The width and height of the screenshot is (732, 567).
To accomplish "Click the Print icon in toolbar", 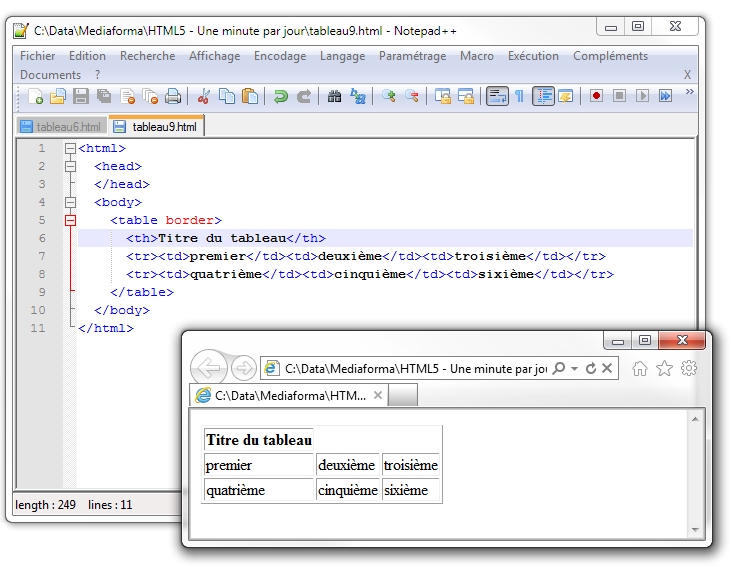I will pyautogui.click(x=173, y=97).
